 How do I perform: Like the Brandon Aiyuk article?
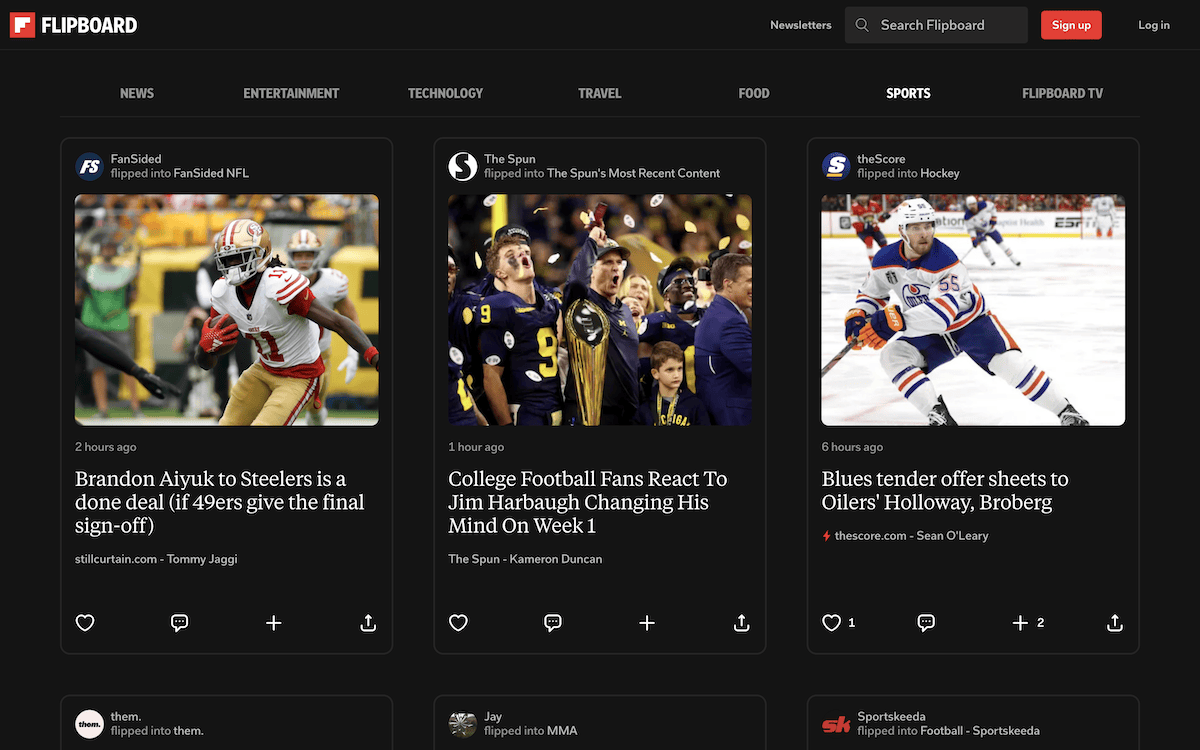(85, 623)
